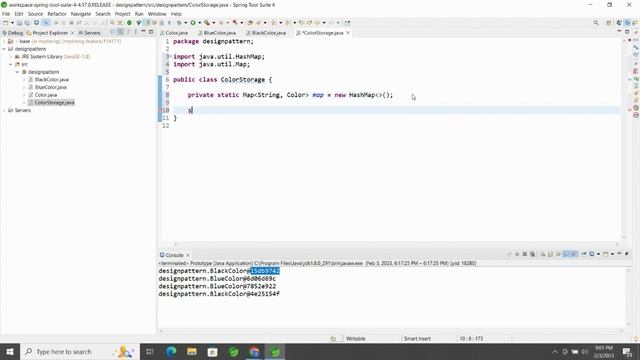The width and height of the screenshot is (640, 360).
Task: Close the Console view tab
Action: coord(188,255)
